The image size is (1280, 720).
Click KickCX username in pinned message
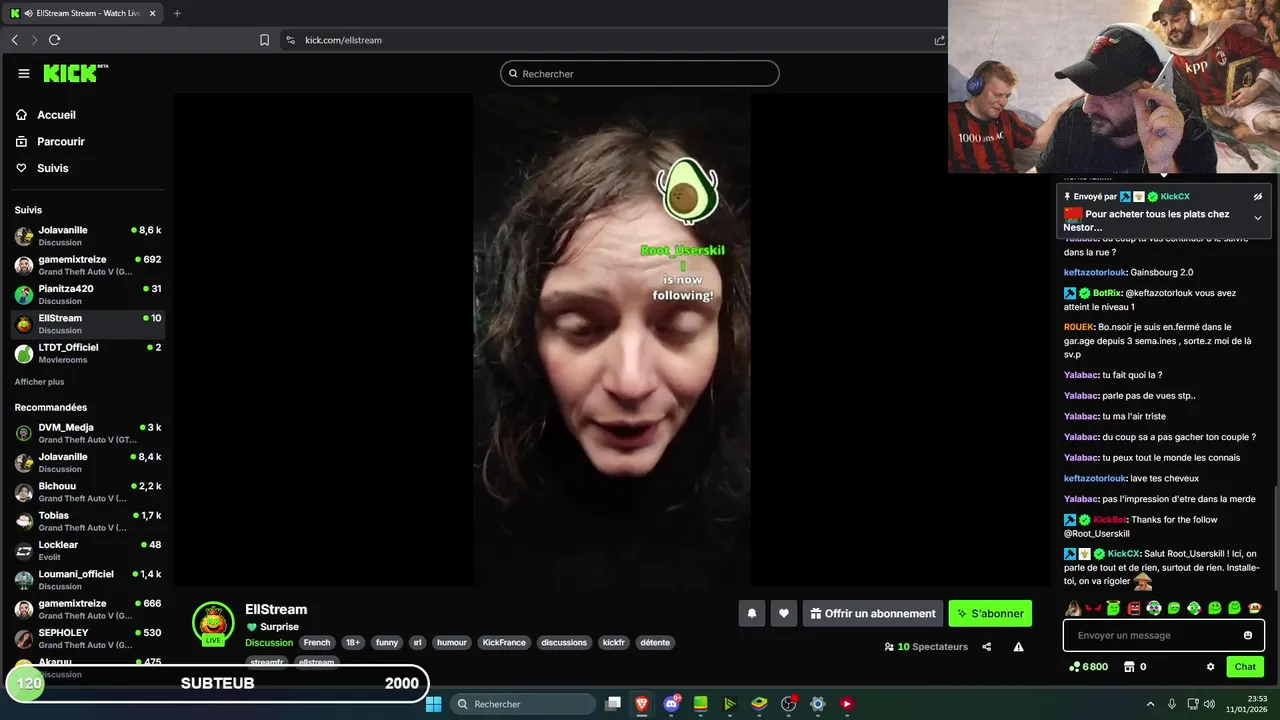pos(1175,197)
